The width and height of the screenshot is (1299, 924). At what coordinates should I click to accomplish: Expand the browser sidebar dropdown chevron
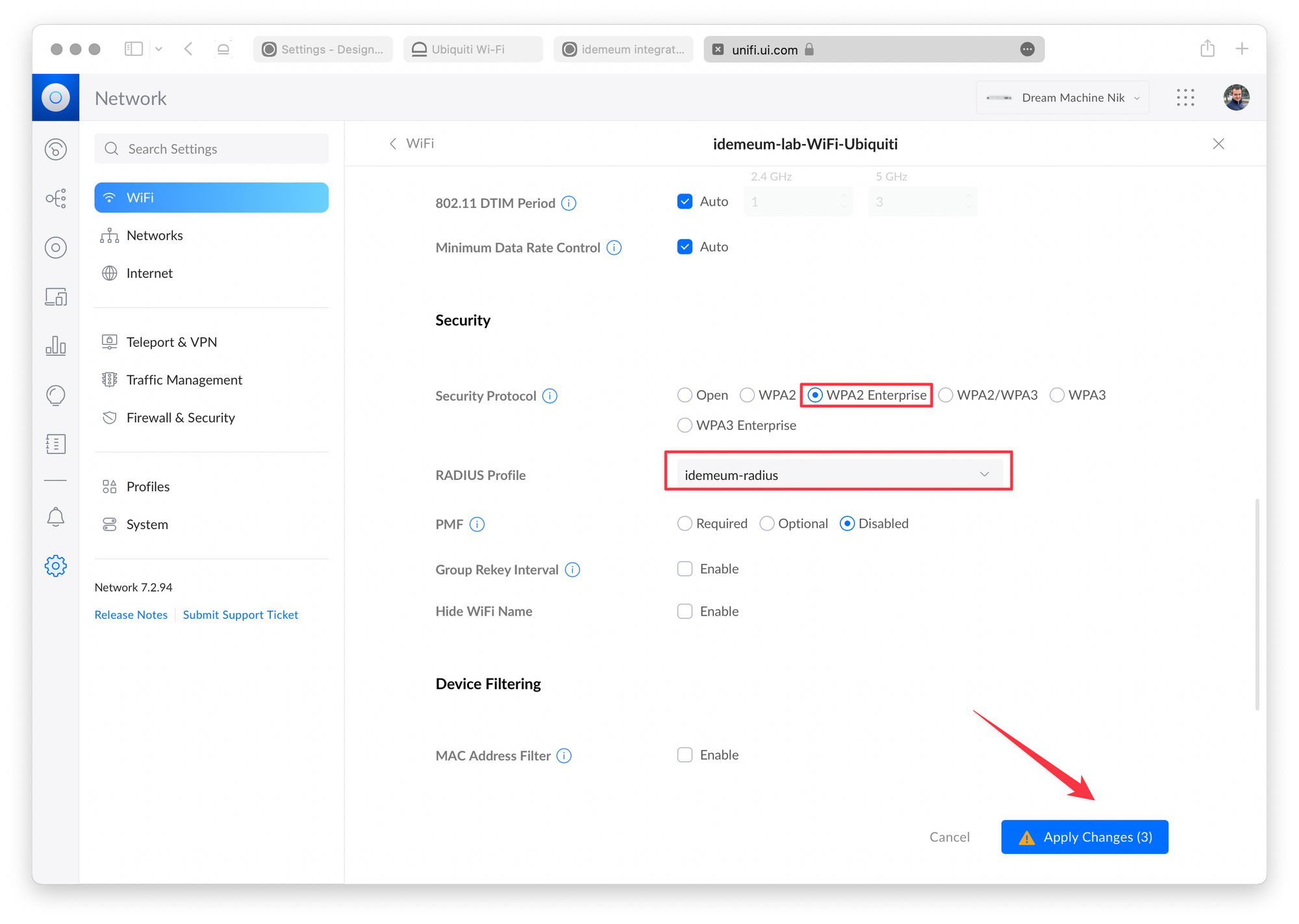(x=158, y=49)
